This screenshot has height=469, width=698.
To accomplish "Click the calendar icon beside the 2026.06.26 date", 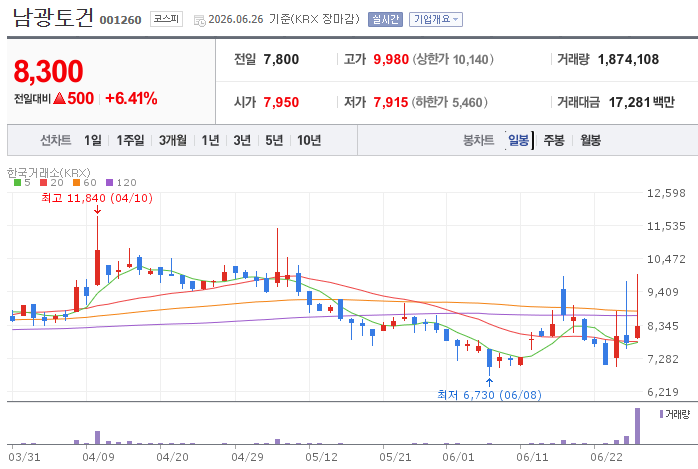I will tap(199, 20).
